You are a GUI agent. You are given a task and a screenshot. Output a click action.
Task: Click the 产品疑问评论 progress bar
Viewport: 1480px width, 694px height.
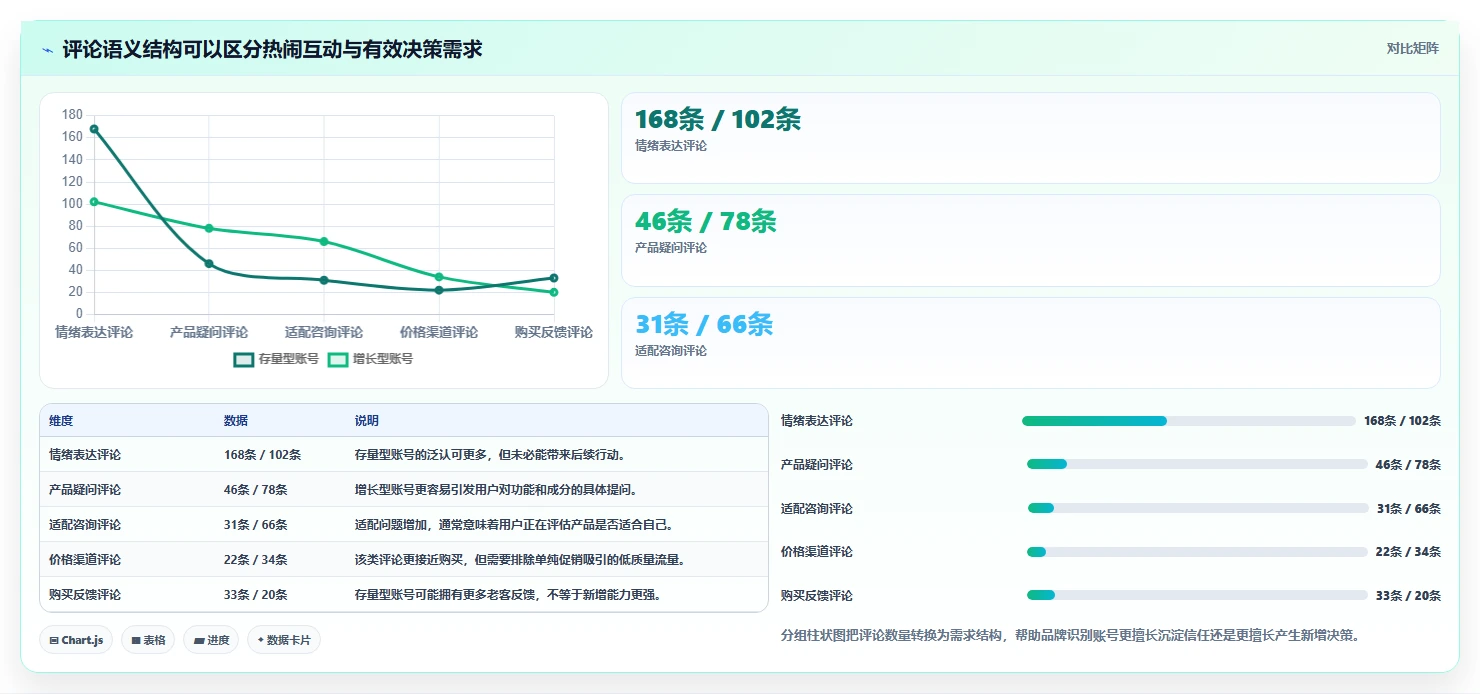click(1197, 464)
